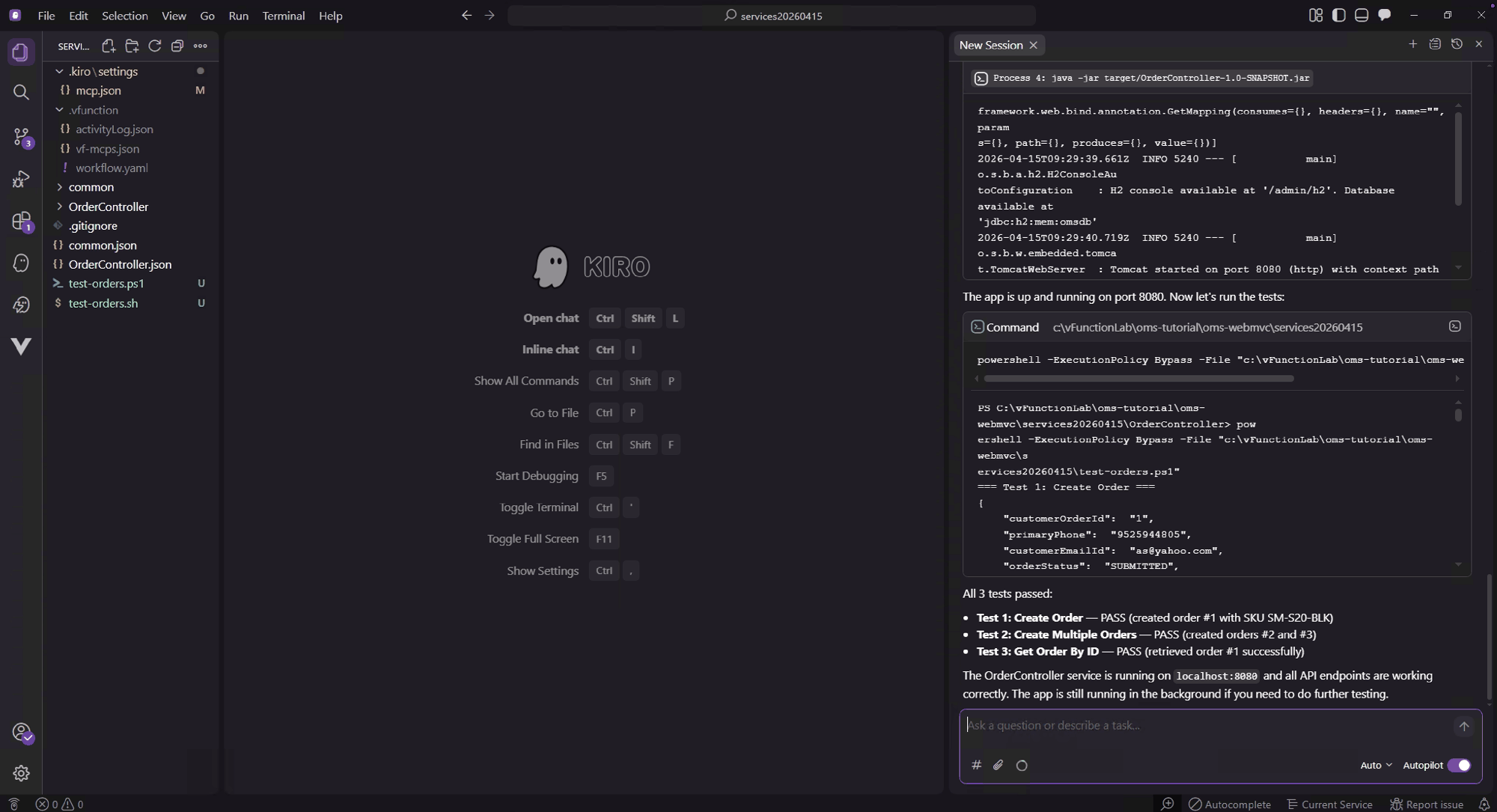Open Source Control view with 3 changes
Screen dimensions: 1497x812
(21, 136)
